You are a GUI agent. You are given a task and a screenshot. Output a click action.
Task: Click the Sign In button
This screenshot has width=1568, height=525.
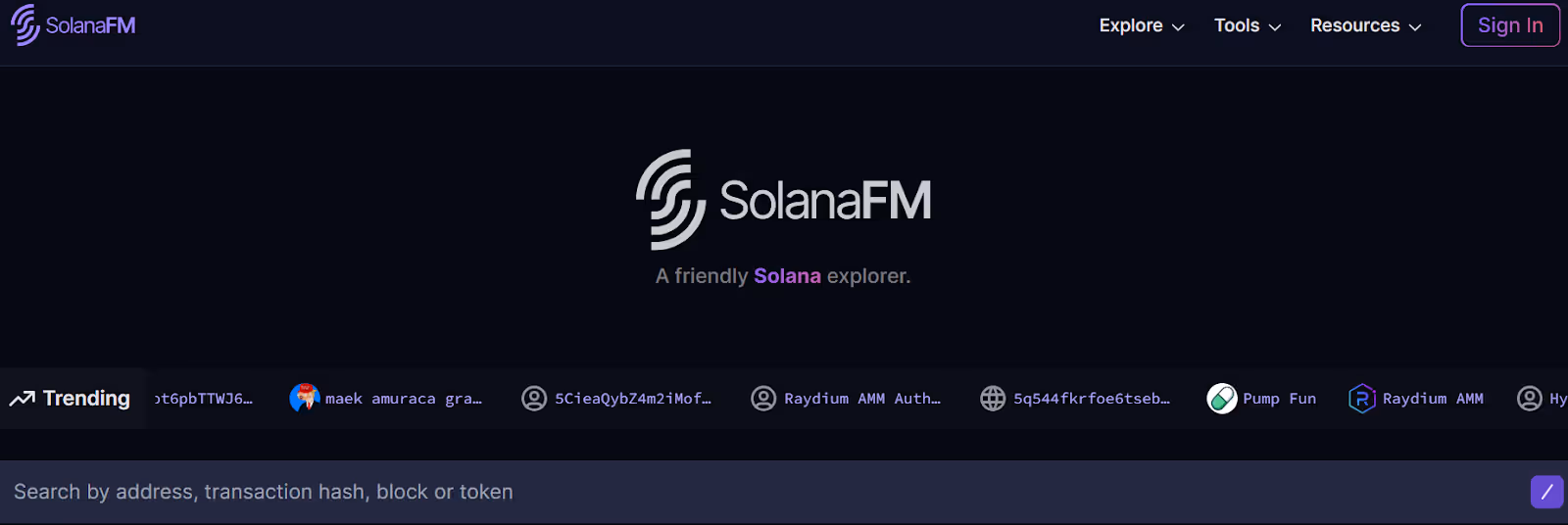click(x=1510, y=25)
